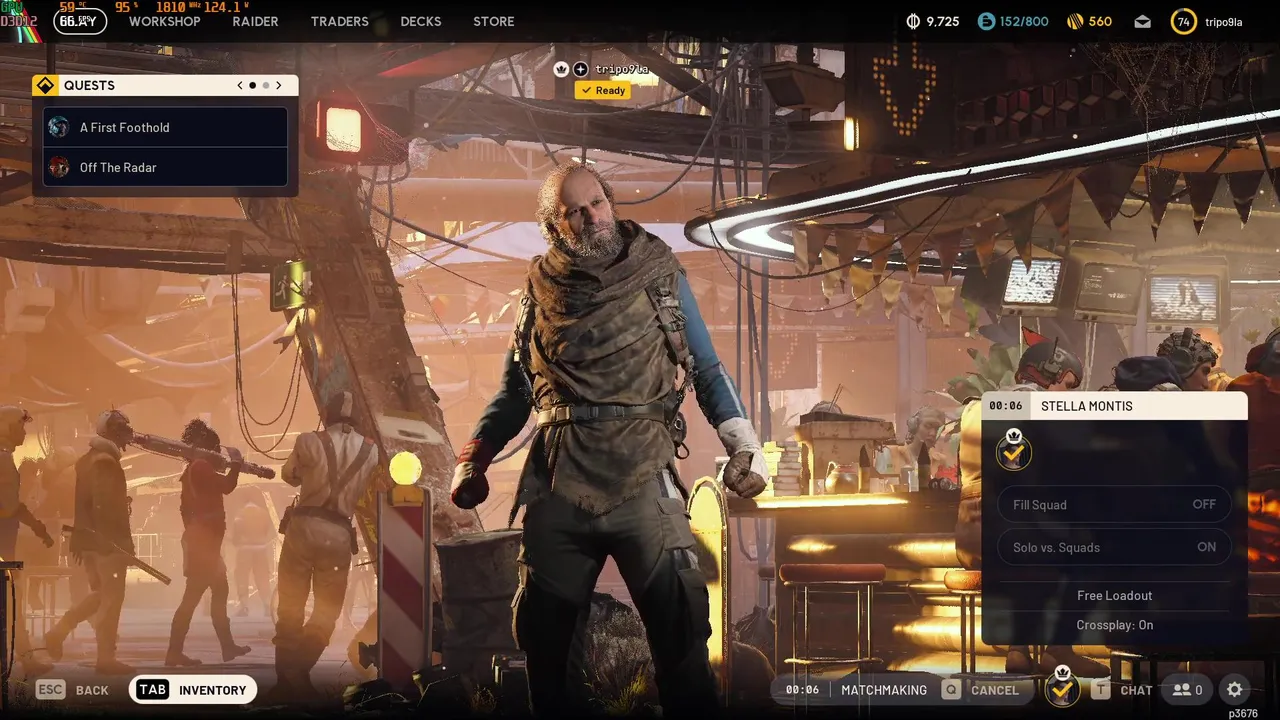Click the 9.725 coin currency icon

[x=912, y=21]
